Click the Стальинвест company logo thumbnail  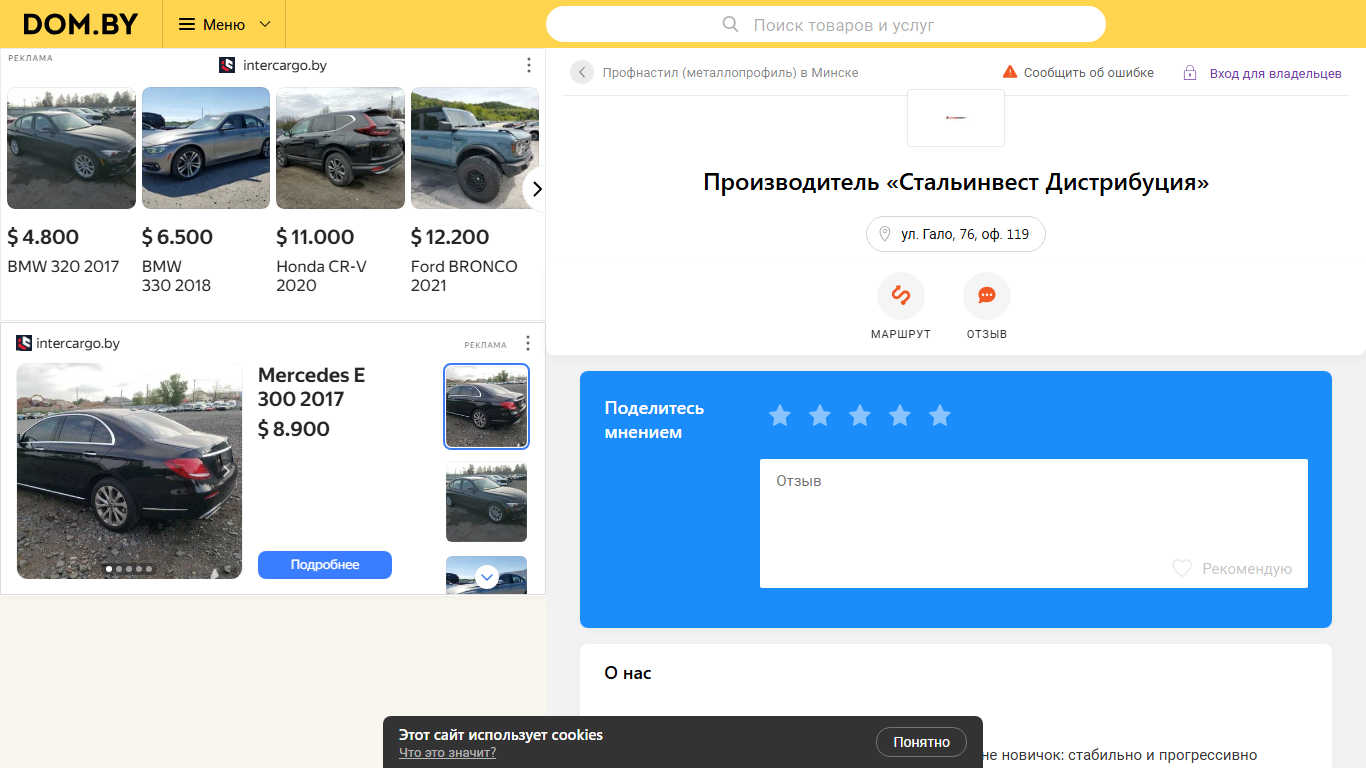tap(956, 118)
